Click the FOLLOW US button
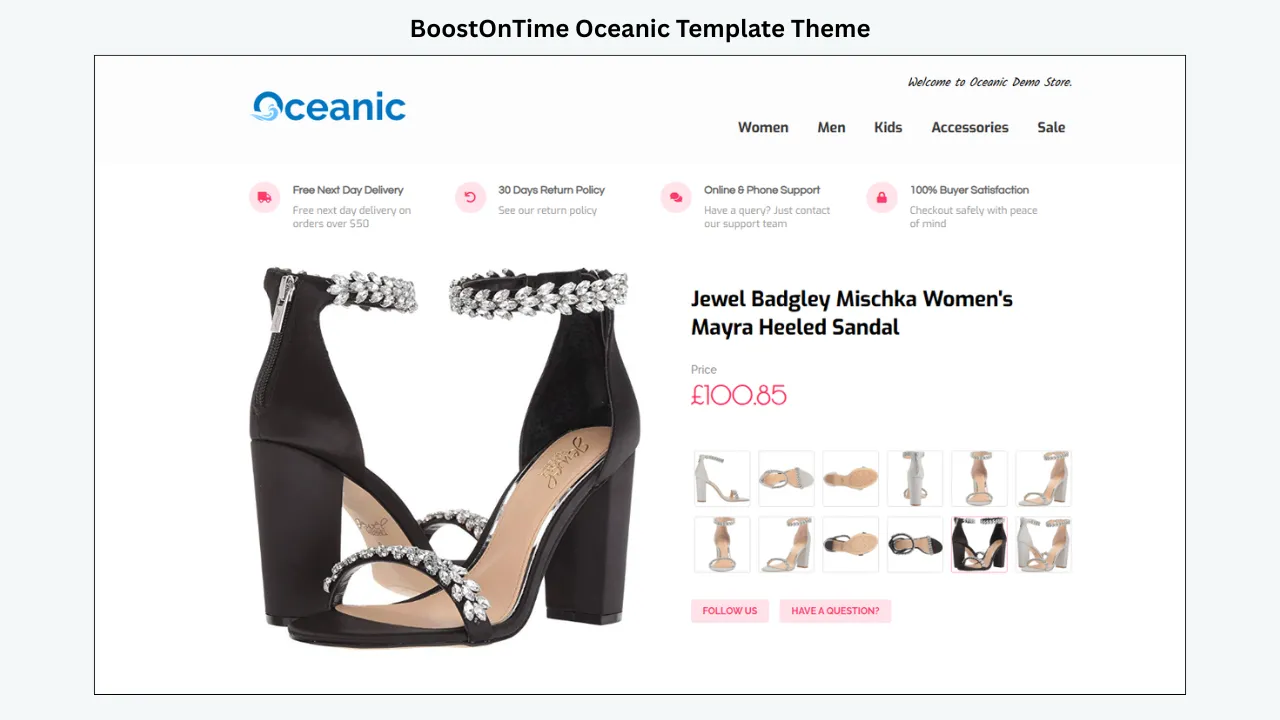Viewport: 1280px width, 720px height. 730,611
